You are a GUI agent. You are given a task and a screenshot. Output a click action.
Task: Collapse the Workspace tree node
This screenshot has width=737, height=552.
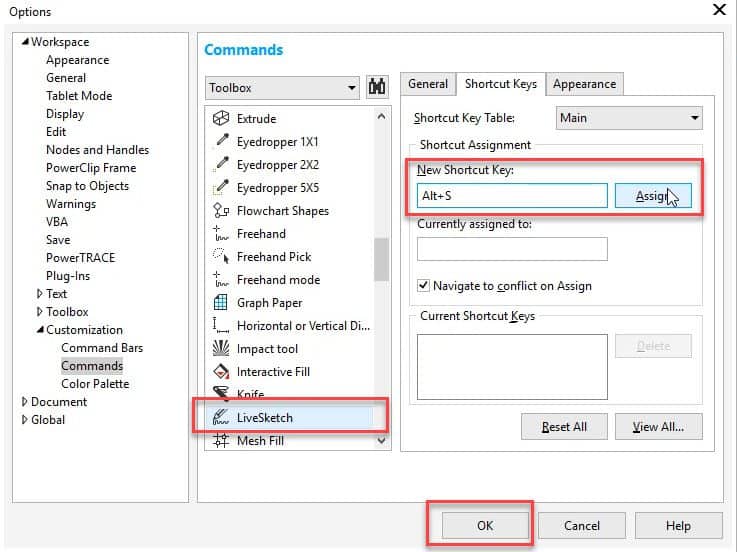(25, 42)
